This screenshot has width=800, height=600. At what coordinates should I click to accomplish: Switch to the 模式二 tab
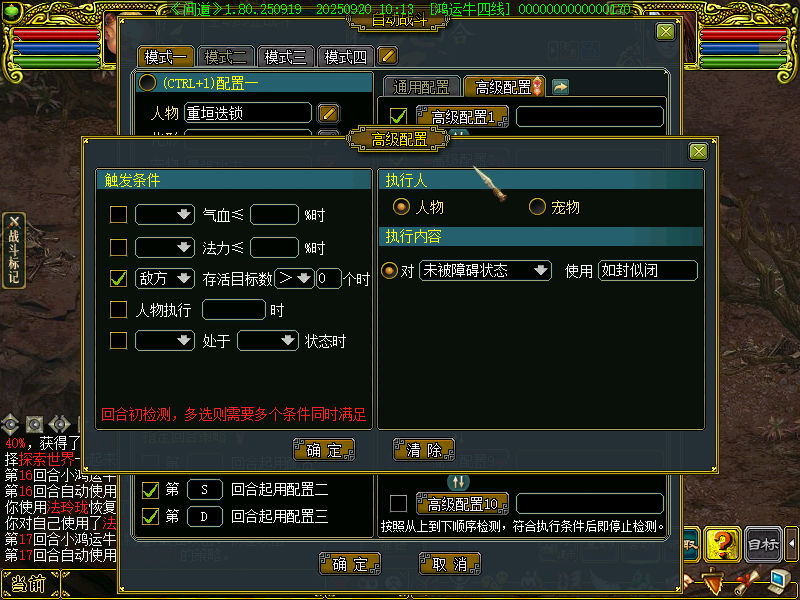[x=226, y=57]
